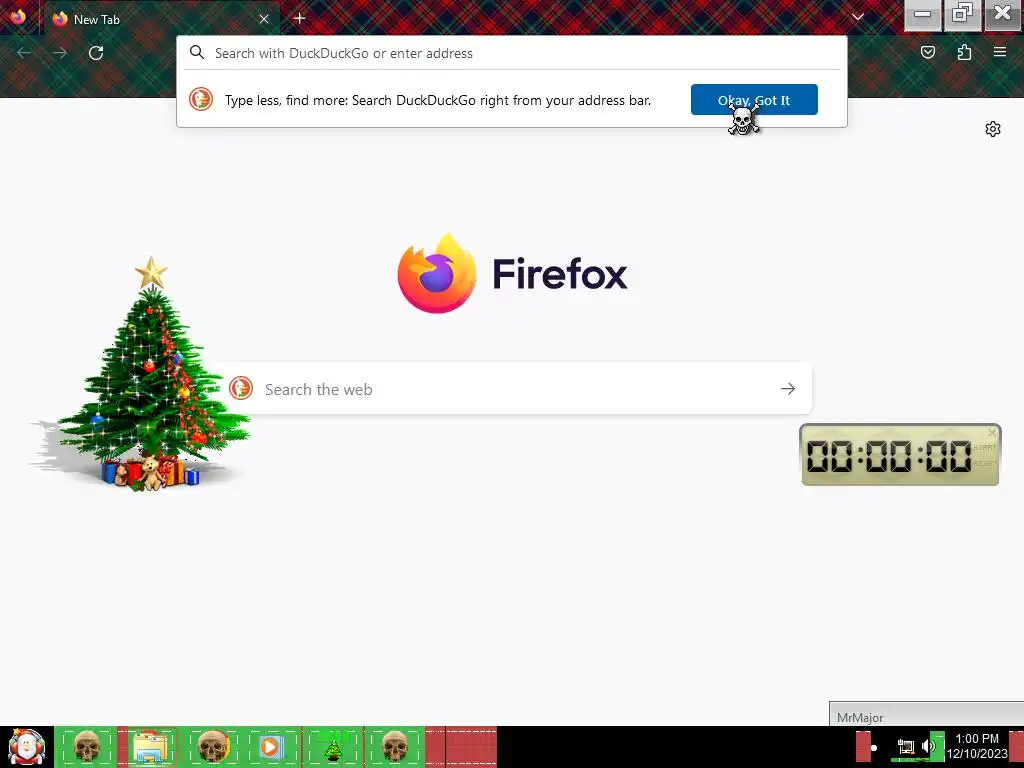1024x768 pixels.
Task: Open the volume speaker icon in tray
Action: (929, 746)
